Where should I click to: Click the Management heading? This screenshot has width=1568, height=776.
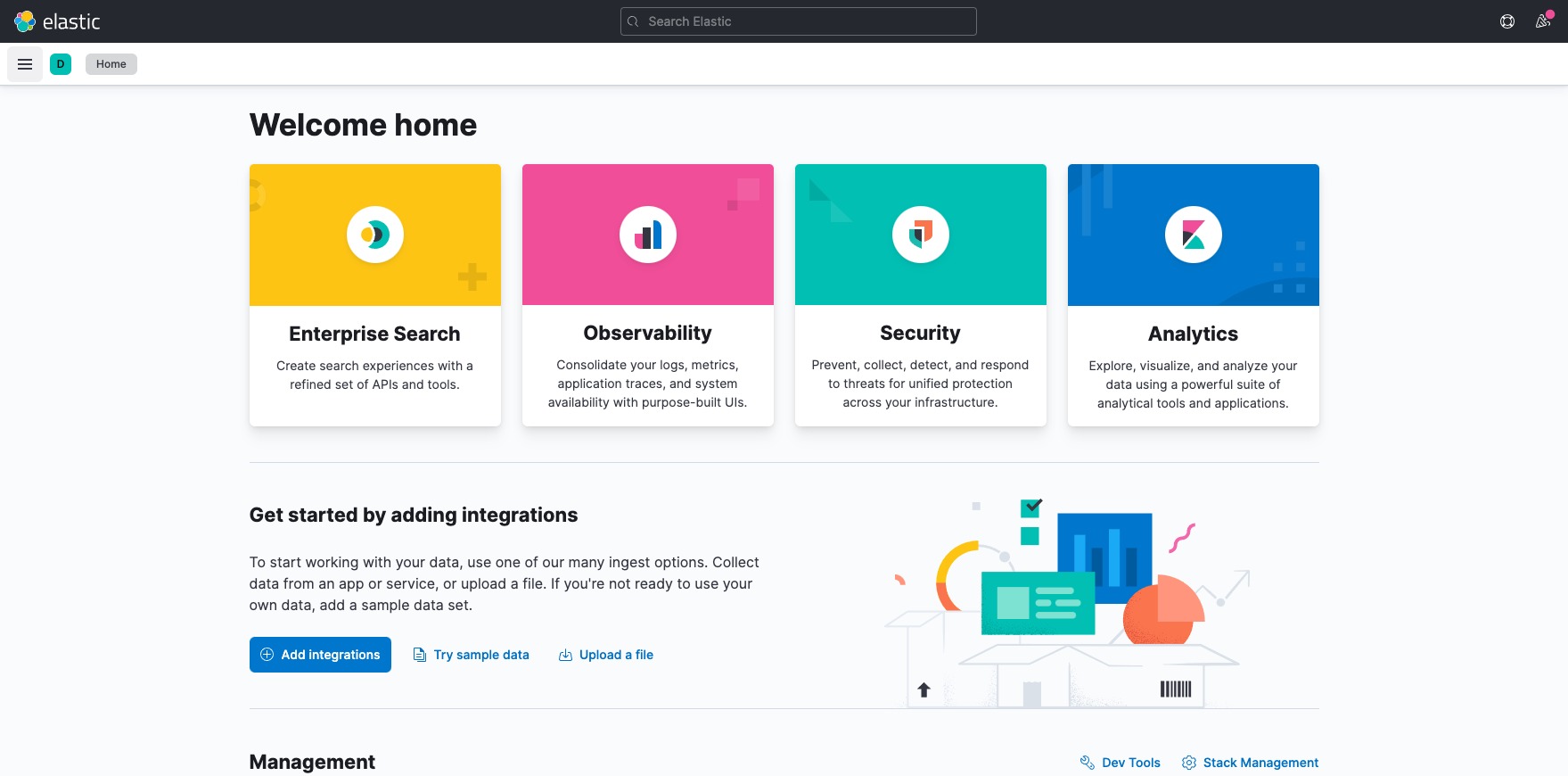coord(312,762)
